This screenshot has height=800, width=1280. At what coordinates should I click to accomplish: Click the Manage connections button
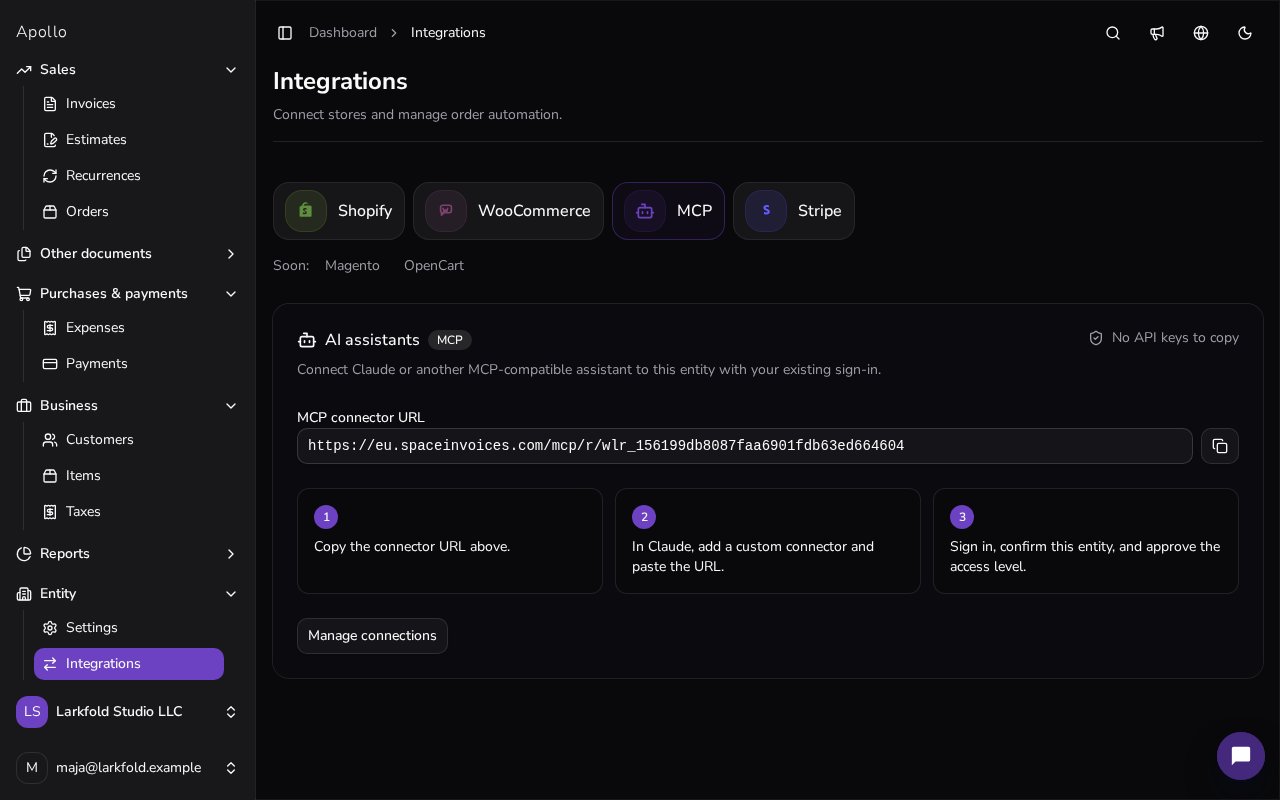[372, 636]
